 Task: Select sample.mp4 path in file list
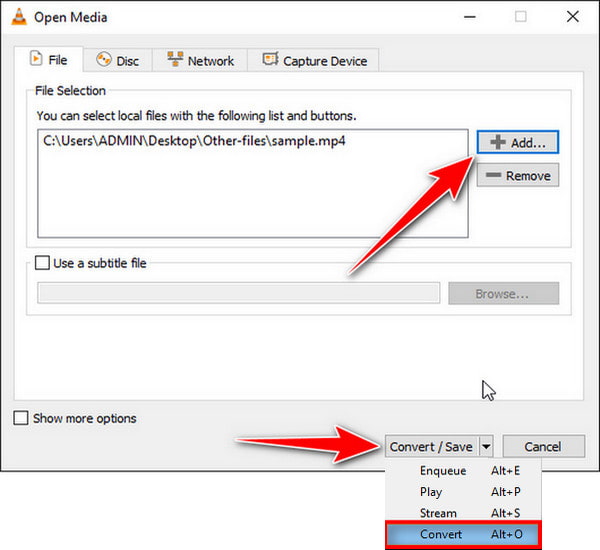coord(194,141)
